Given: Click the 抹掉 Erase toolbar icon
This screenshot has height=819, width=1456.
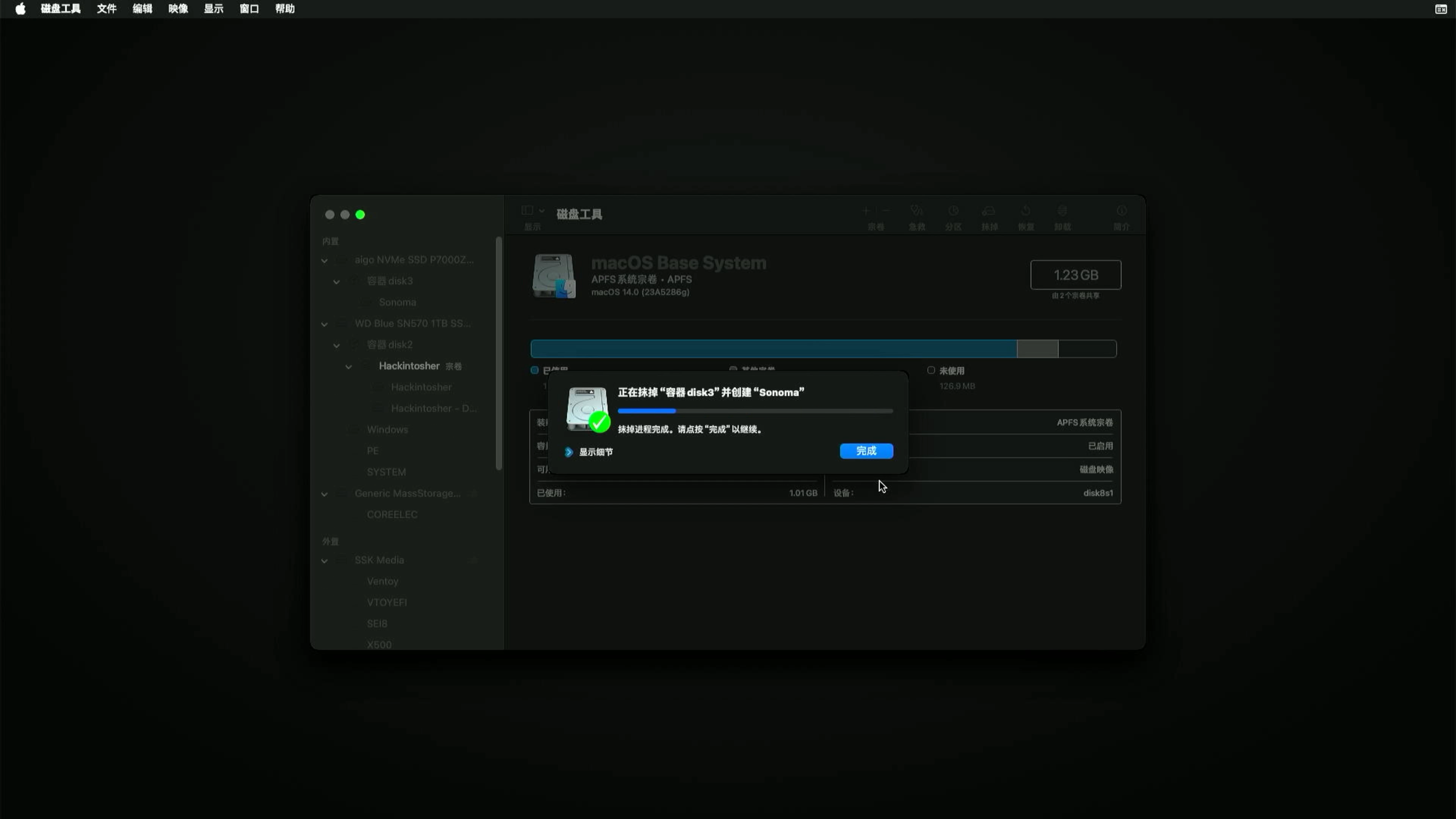Looking at the screenshot, I should pyautogui.click(x=989, y=211).
